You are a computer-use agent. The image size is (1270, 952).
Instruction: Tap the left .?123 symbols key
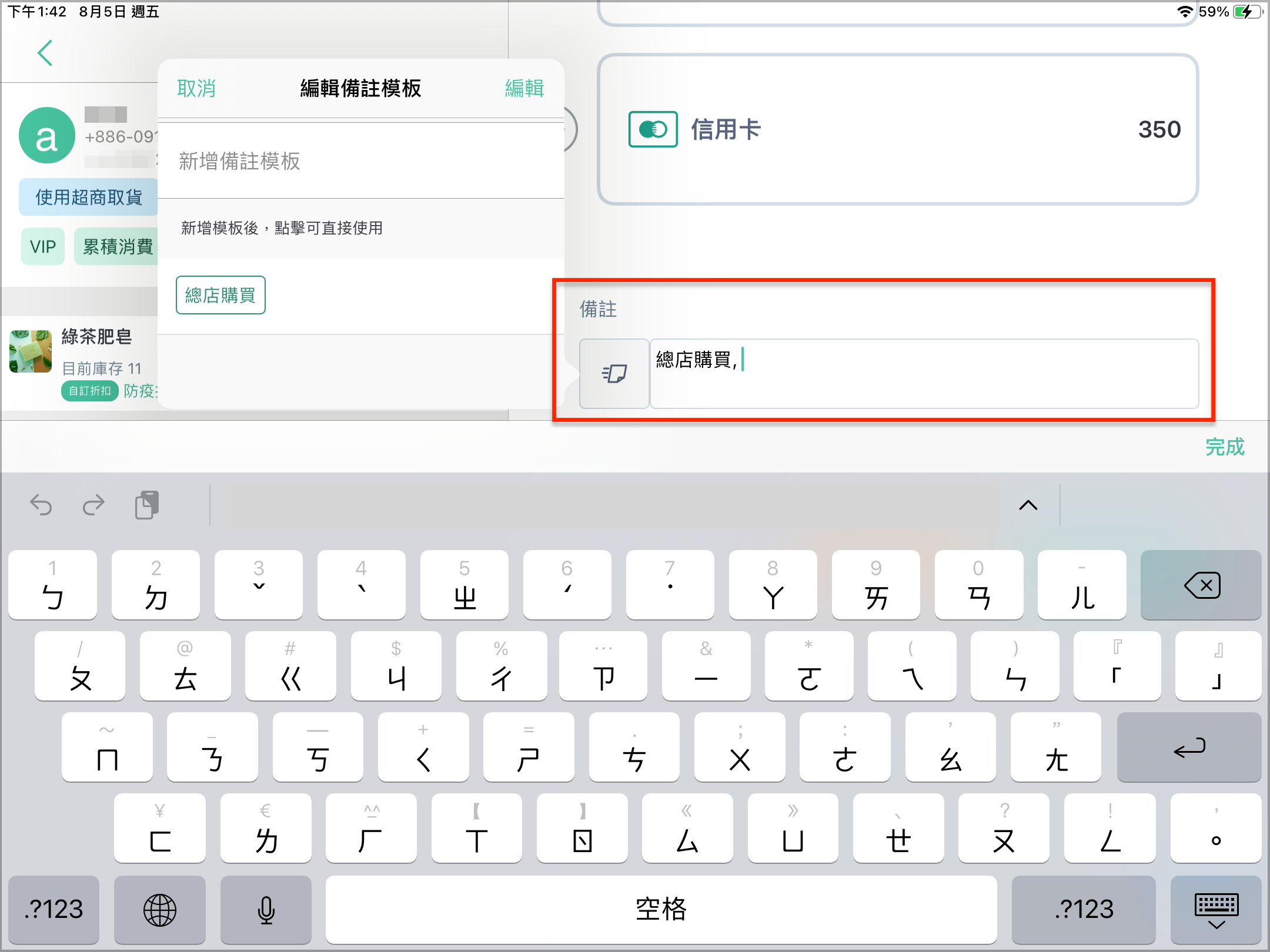pos(54,909)
